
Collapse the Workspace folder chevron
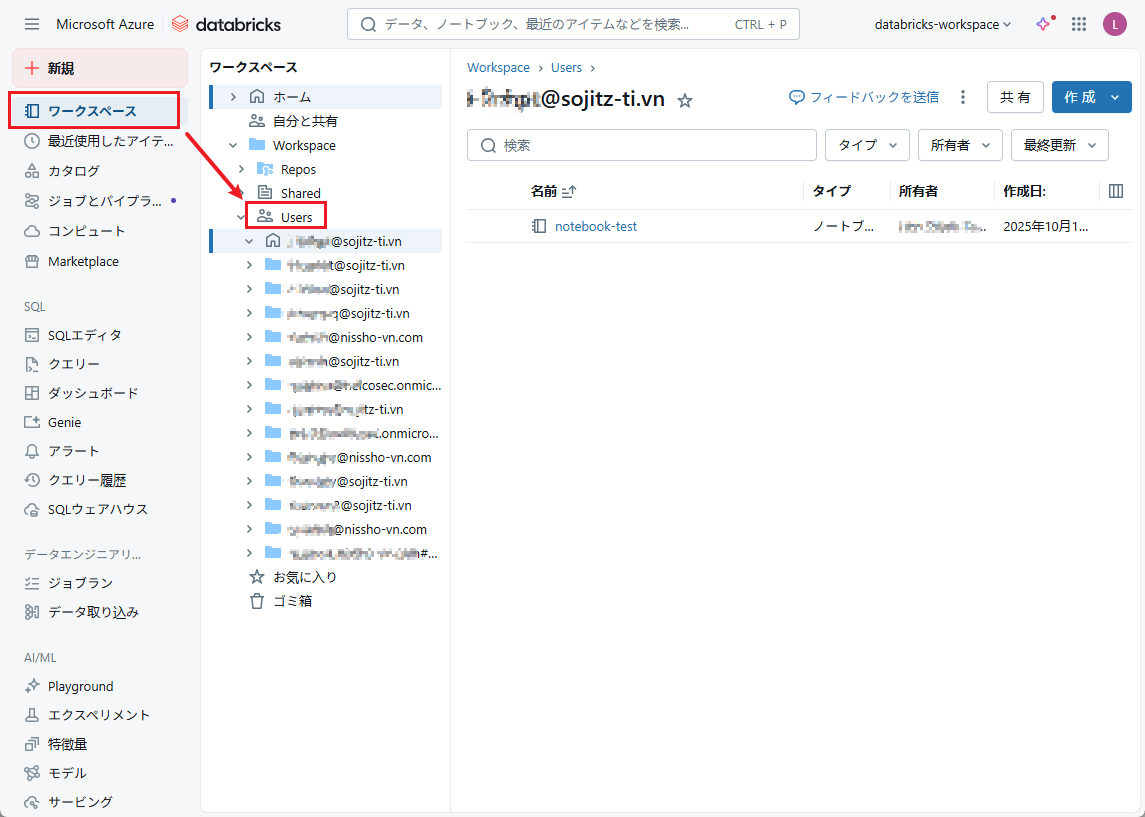pyautogui.click(x=233, y=145)
